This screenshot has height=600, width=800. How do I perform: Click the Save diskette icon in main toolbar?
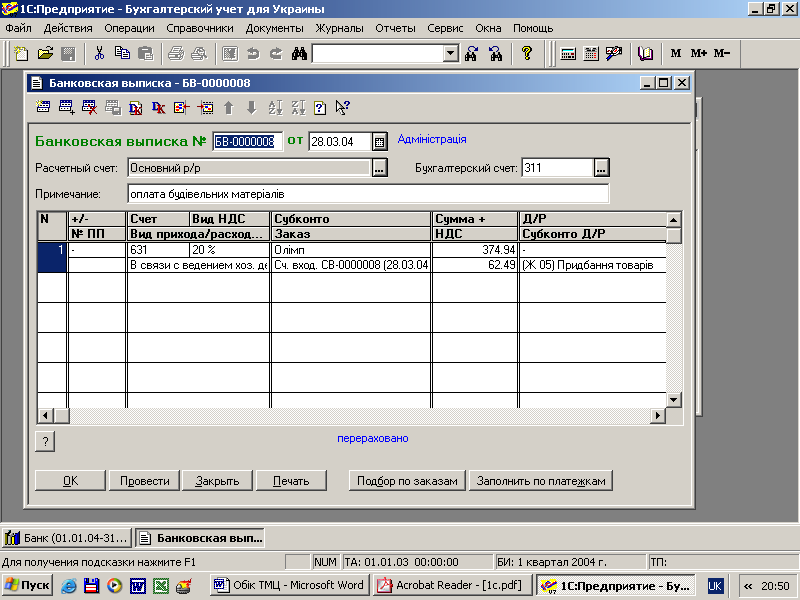coord(68,53)
